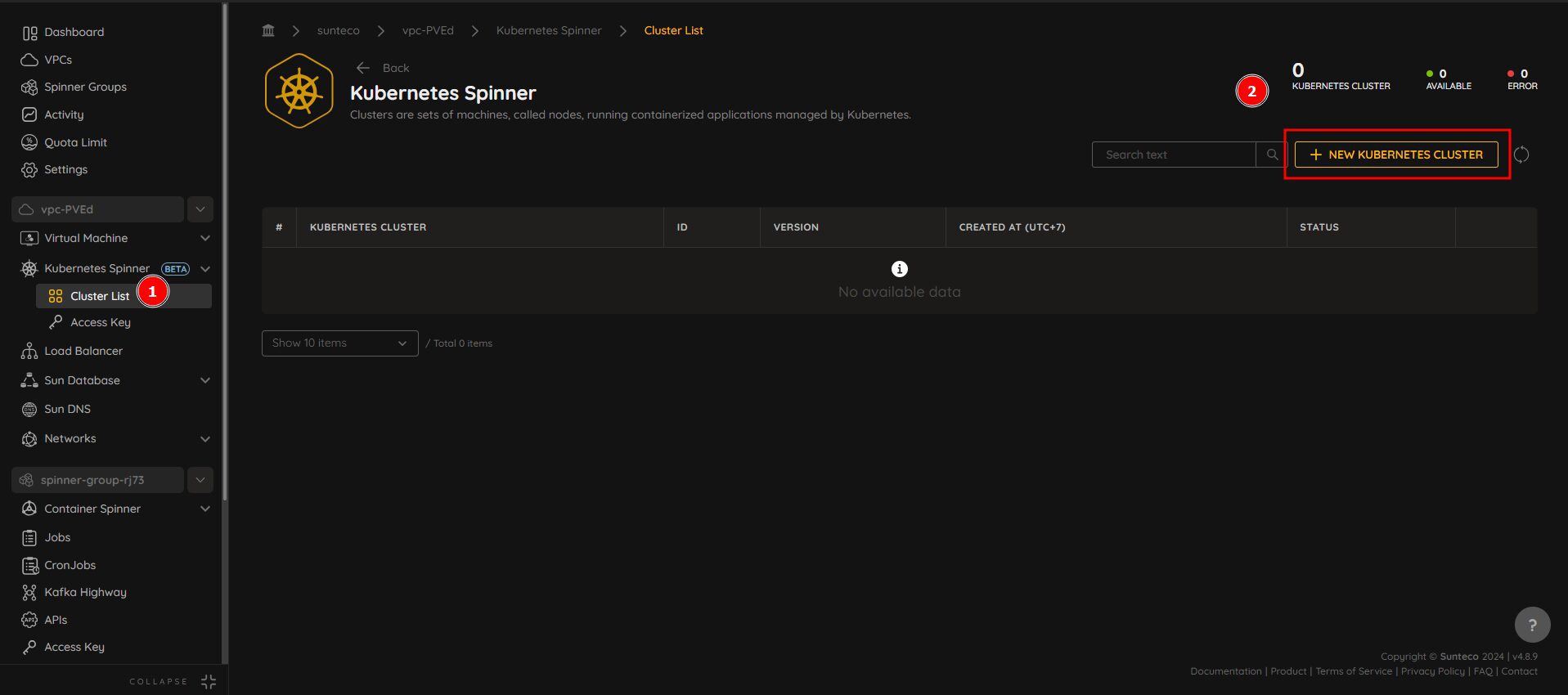Click the Kubernetes Spinner helm logo
Image resolution: width=1568 pixels, height=695 pixels.
pyautogui.click(x=299, y=91)
